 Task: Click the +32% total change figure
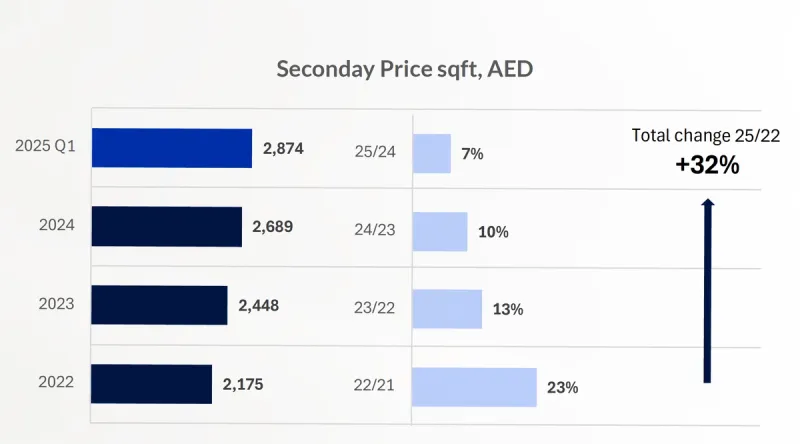(x=707, y=165)
